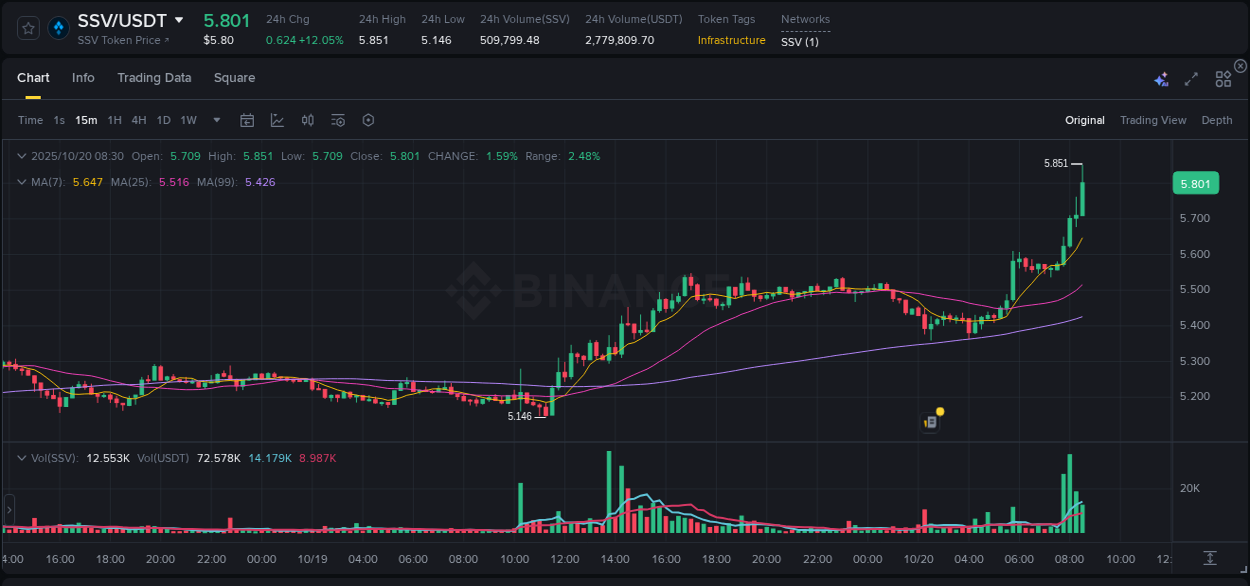Open chart settings via hexagon gear icon
Image resolution: width=1250 pixels, height=586 pixels.
[x=368, y=120]
